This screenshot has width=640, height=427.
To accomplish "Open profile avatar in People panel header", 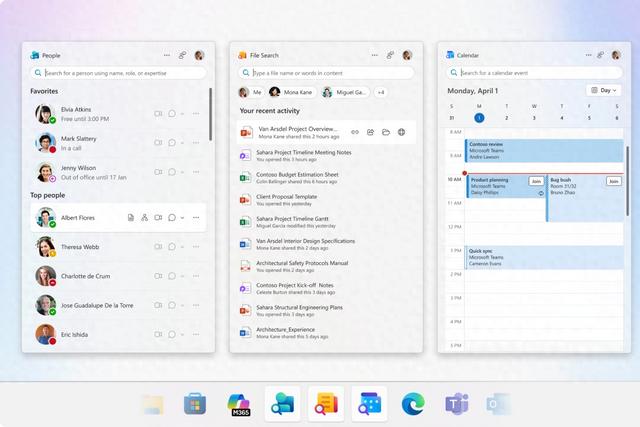I will coord(199,55).
